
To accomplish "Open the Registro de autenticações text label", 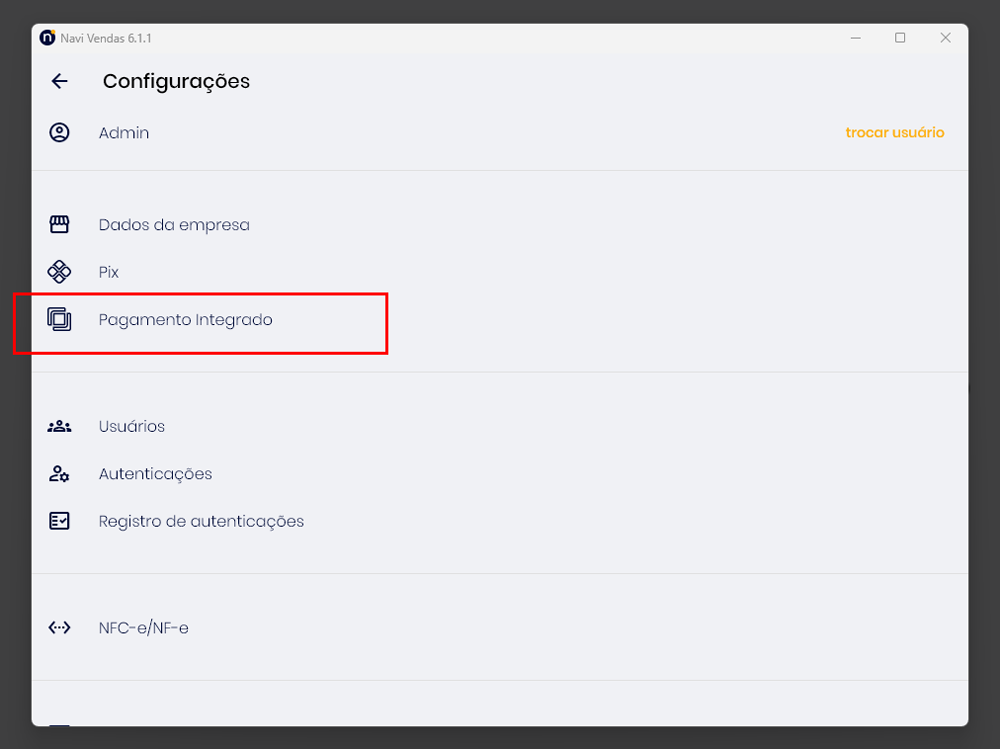I will click(x=201, y=521).
